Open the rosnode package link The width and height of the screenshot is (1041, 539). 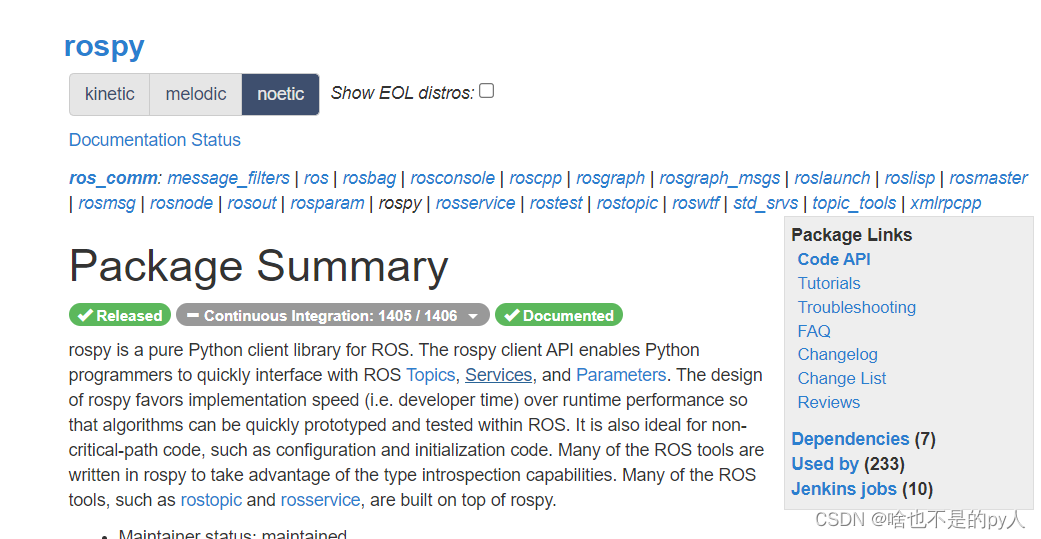pyautogui.click(x=181, y=203)
